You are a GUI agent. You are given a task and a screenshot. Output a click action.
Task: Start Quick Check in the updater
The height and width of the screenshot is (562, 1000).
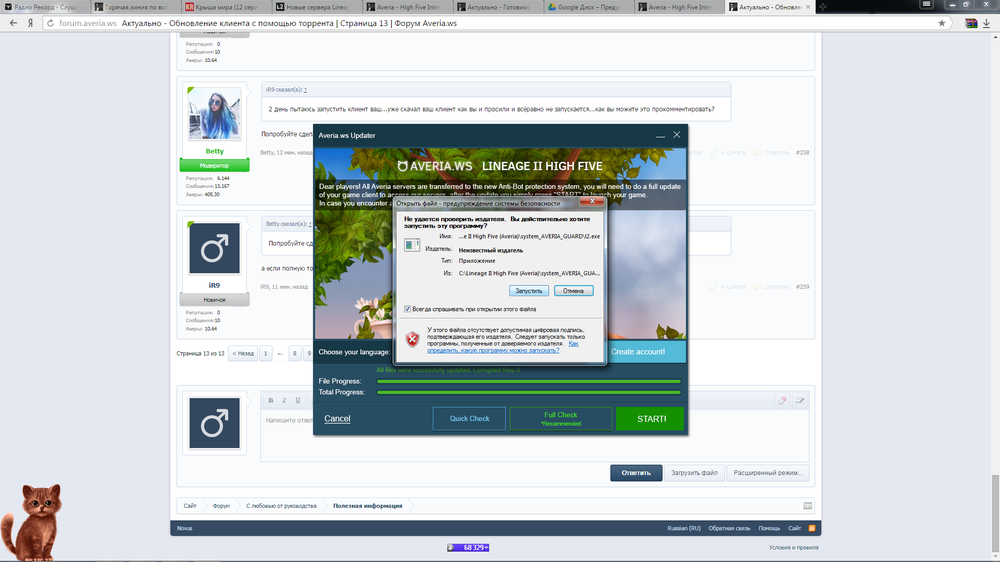point(469,418)
